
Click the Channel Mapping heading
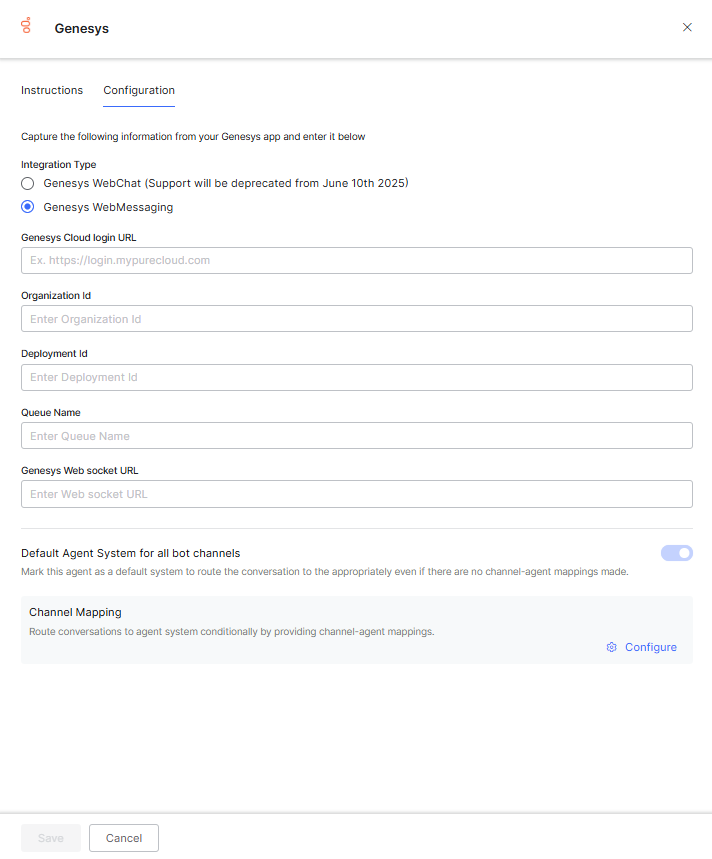75,612
